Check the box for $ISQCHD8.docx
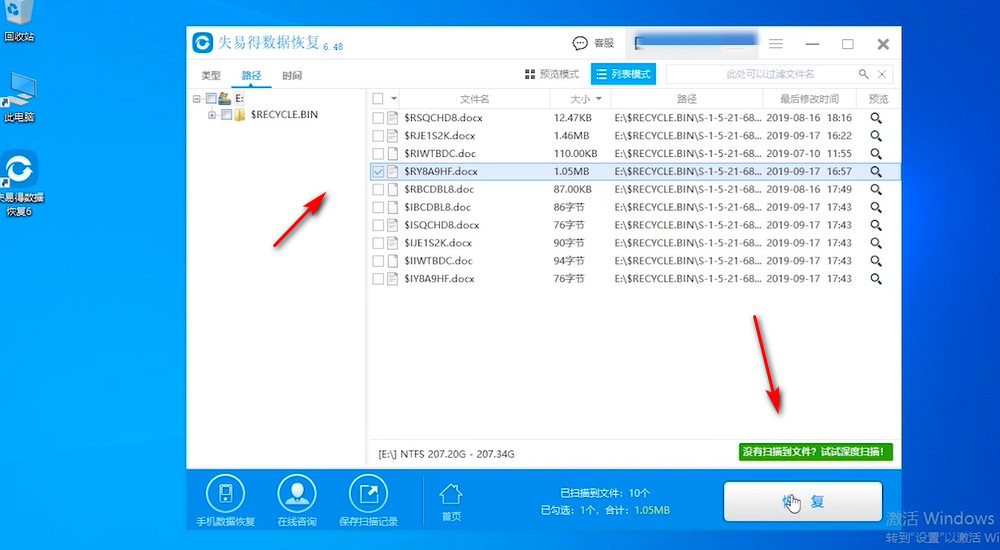This screenshot has width=1000, height=550. point(378,225)
